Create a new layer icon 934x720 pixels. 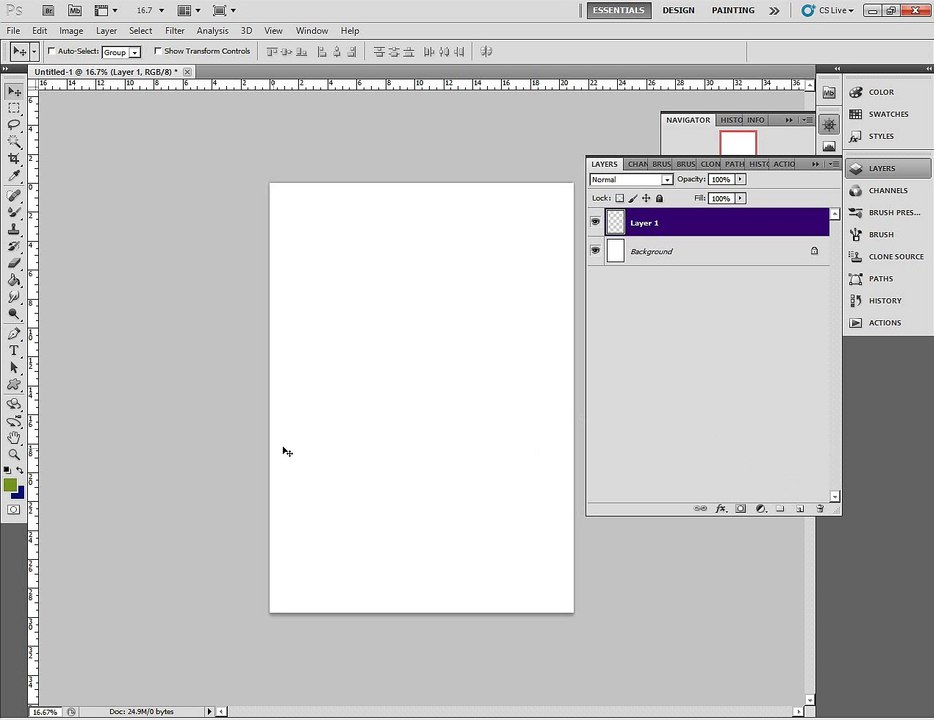coord(800,509)
